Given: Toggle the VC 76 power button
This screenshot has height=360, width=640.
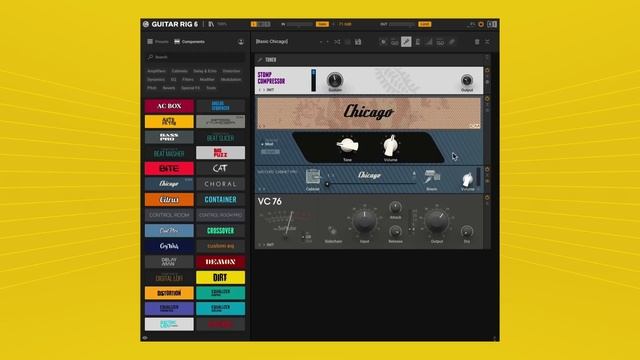Looking at the screenshot, I should pyautogui.click(x=487, y=198).
